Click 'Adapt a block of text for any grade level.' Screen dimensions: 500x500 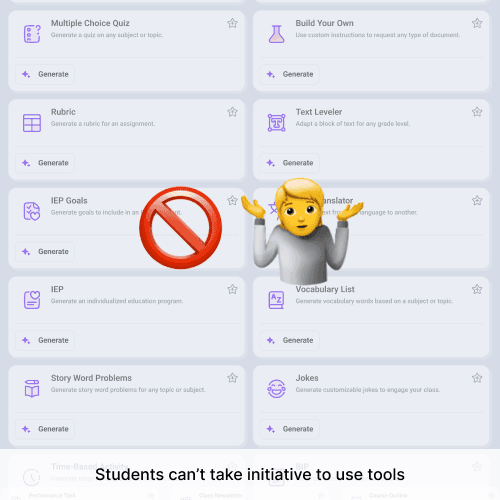(x=353, y=124)
